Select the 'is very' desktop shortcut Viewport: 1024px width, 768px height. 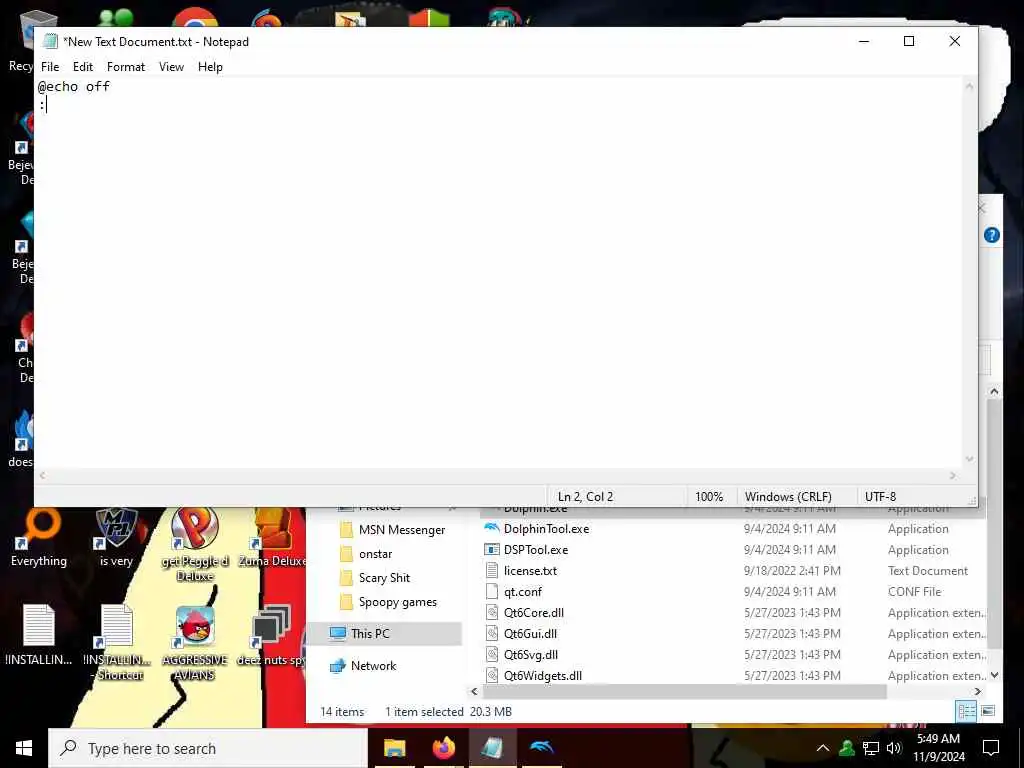(116, 538)
